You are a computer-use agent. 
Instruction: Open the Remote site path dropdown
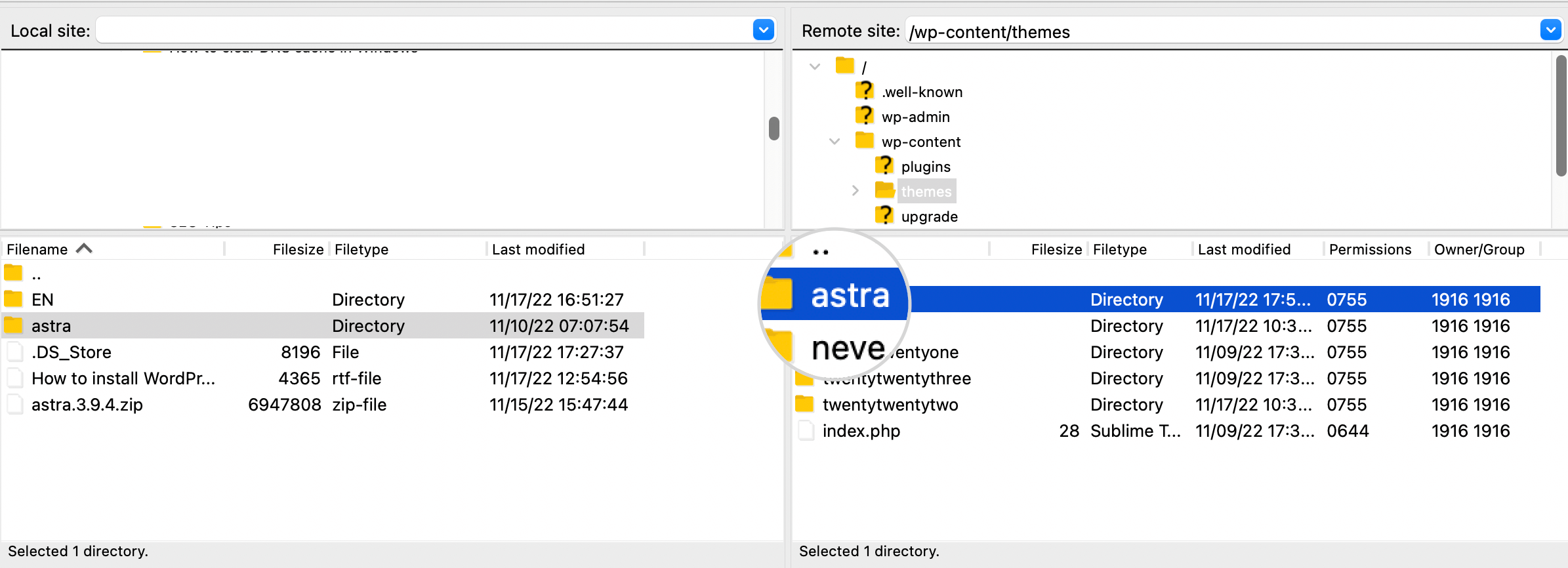click(x=1551, y=30)
